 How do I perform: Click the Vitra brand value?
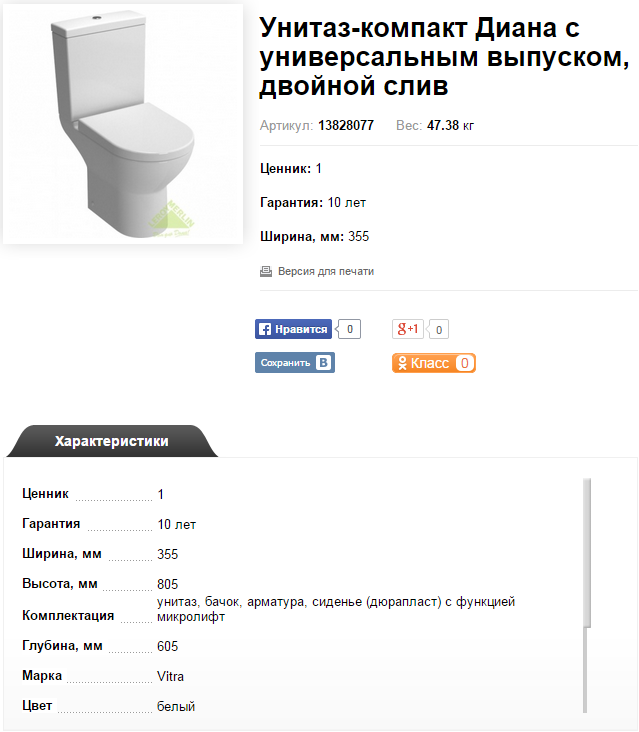click(170, 676)
